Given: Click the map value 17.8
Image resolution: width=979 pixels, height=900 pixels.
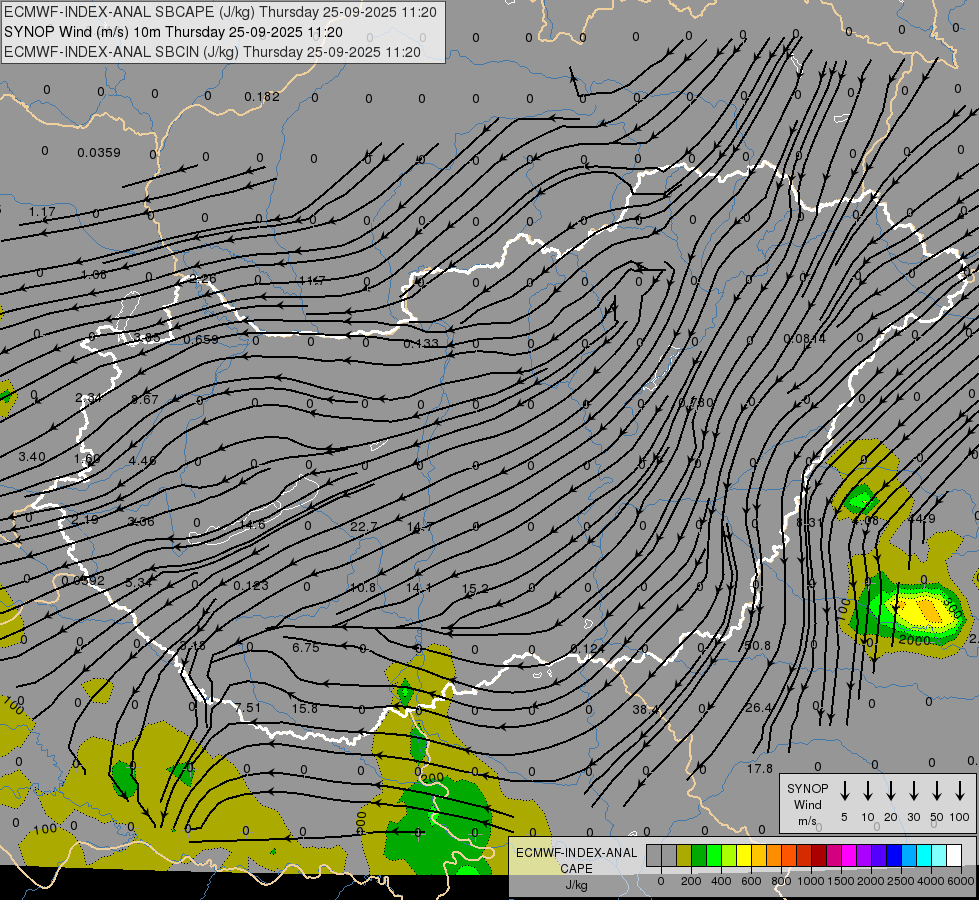Looking at the screenshot, I should [x=760, y=769].
